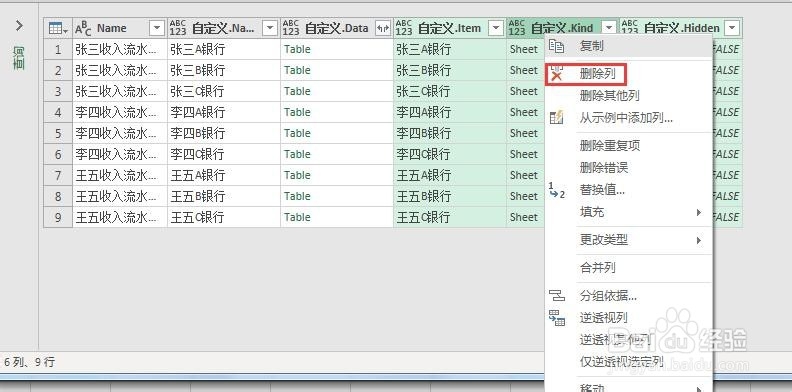Expand the queries pane chevron
The width and height of the screenshot is (792, 392).
tap(19, 25)
